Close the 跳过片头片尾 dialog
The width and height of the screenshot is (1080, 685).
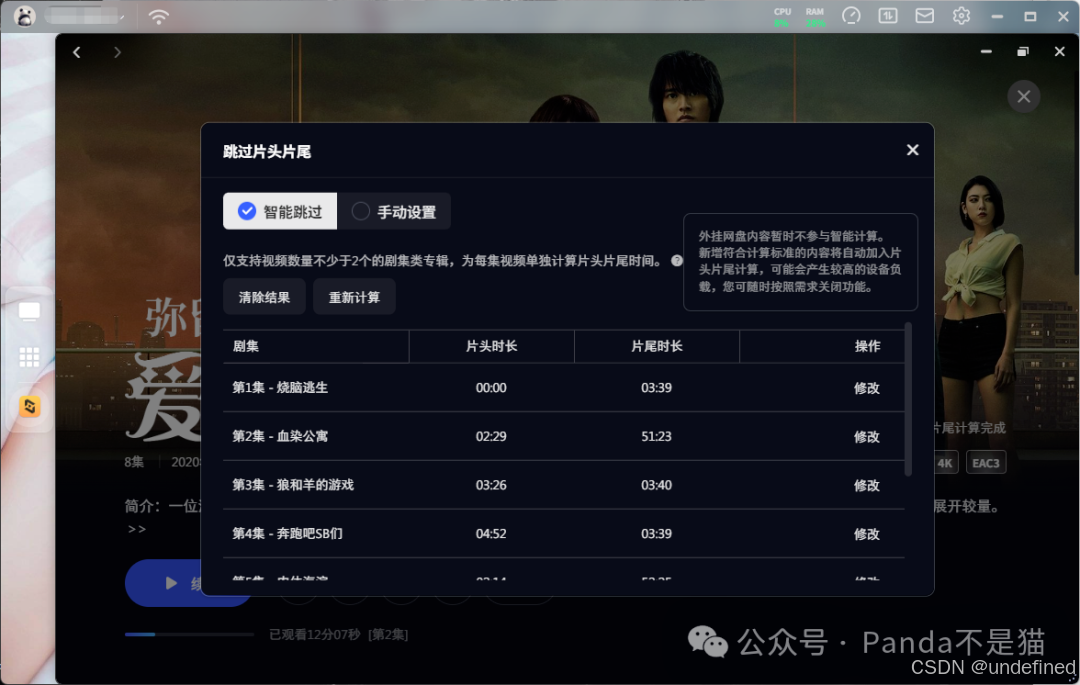pos(913,150)
